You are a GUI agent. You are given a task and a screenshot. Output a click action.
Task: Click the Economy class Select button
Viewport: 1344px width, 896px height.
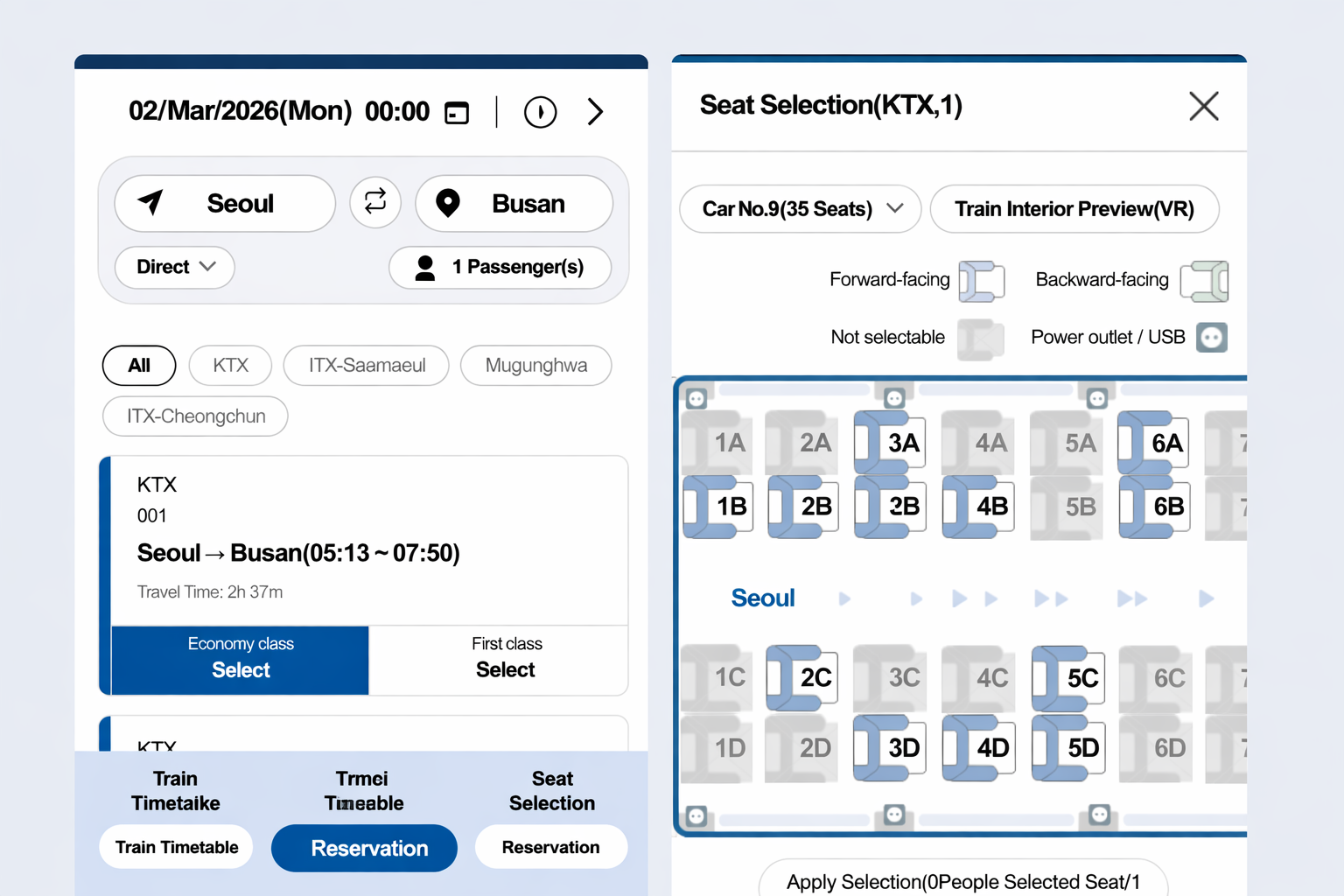tap(241, 659)
